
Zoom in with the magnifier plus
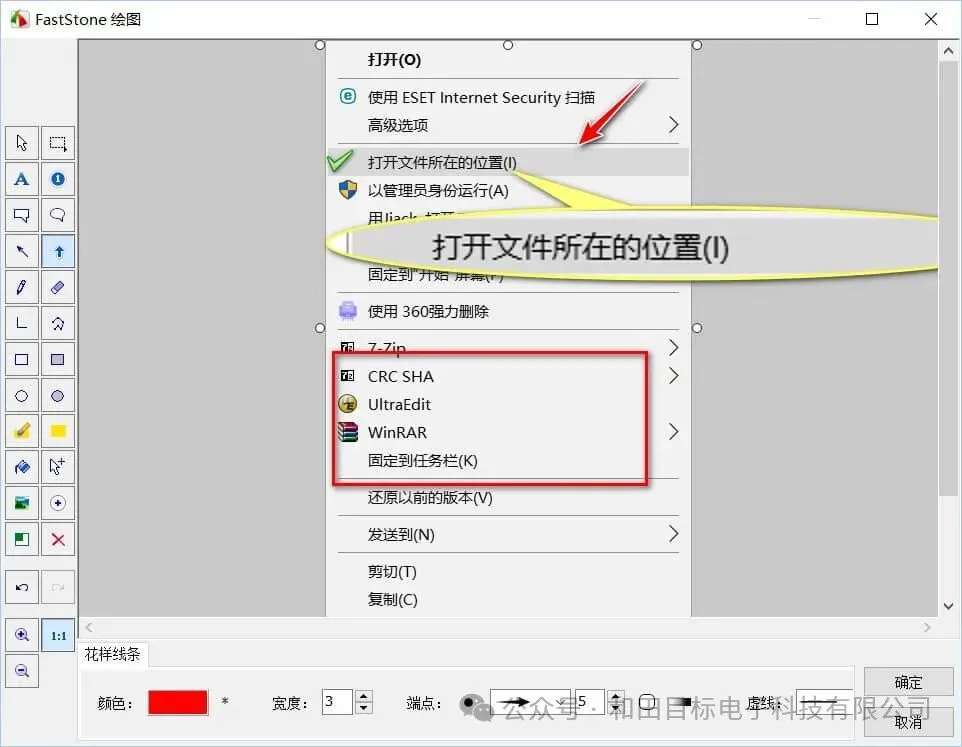(x=22, y=635)
